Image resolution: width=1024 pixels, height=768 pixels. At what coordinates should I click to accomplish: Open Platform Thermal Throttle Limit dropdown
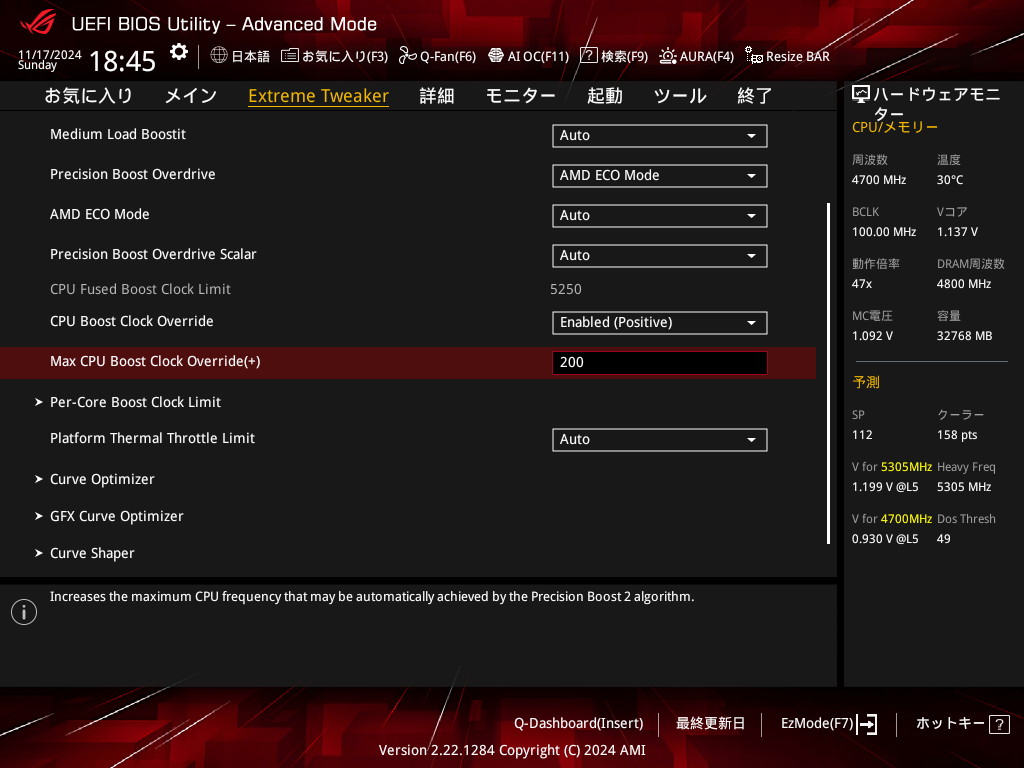click(660, 440)
